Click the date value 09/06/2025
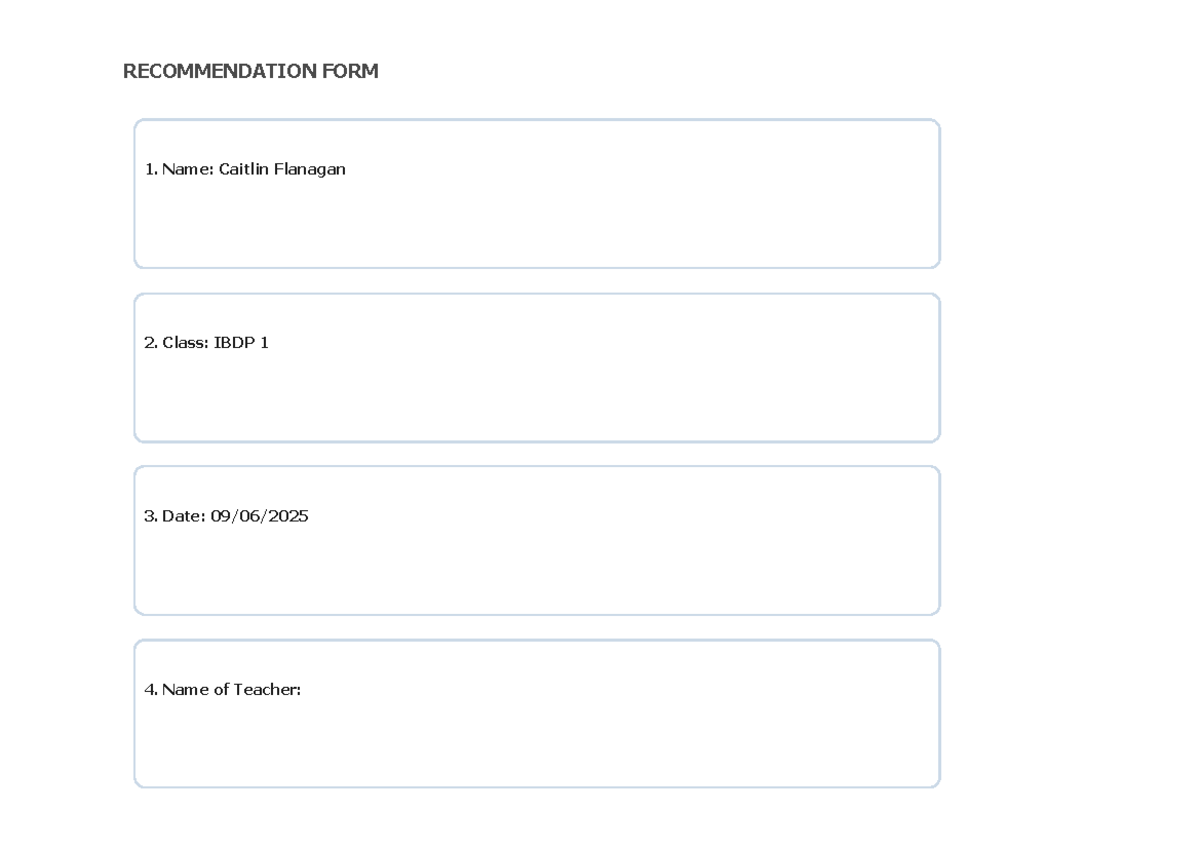This screenshot has height=849, width=1200. point(259,516)
